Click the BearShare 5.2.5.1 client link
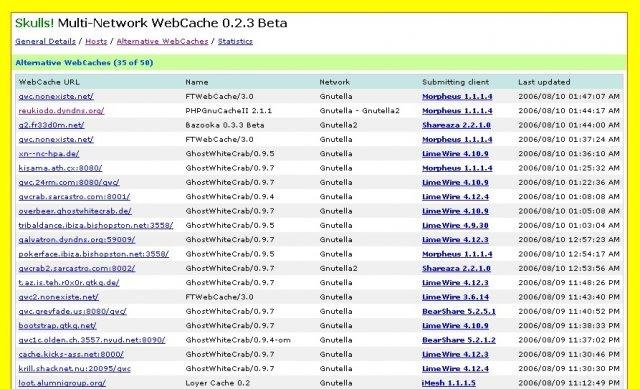This screenshot has width=640, height=389. coord(459,311)
